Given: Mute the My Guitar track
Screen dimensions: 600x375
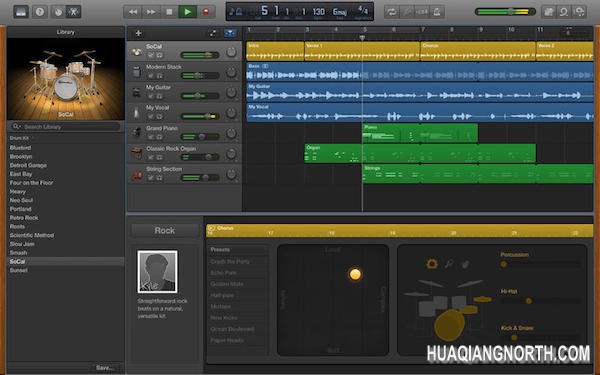Looking at the screenshot, I should pos(151,96).
